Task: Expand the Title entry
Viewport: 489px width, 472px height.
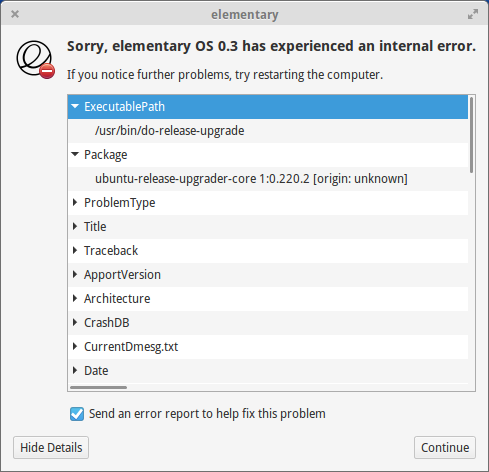Action: pos(75,226)
